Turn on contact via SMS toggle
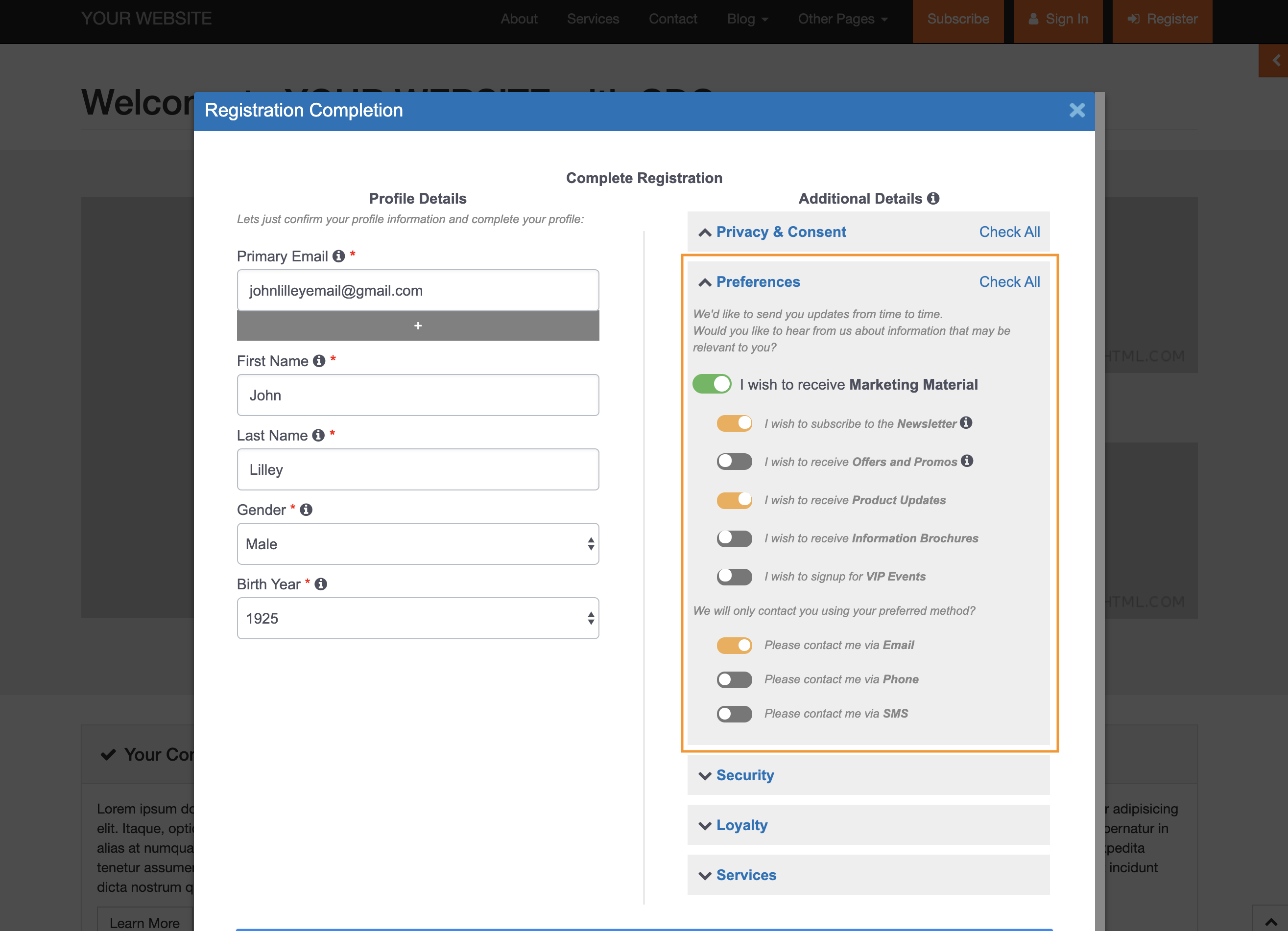Screen dimensions: 1288x931 (734, 714)
